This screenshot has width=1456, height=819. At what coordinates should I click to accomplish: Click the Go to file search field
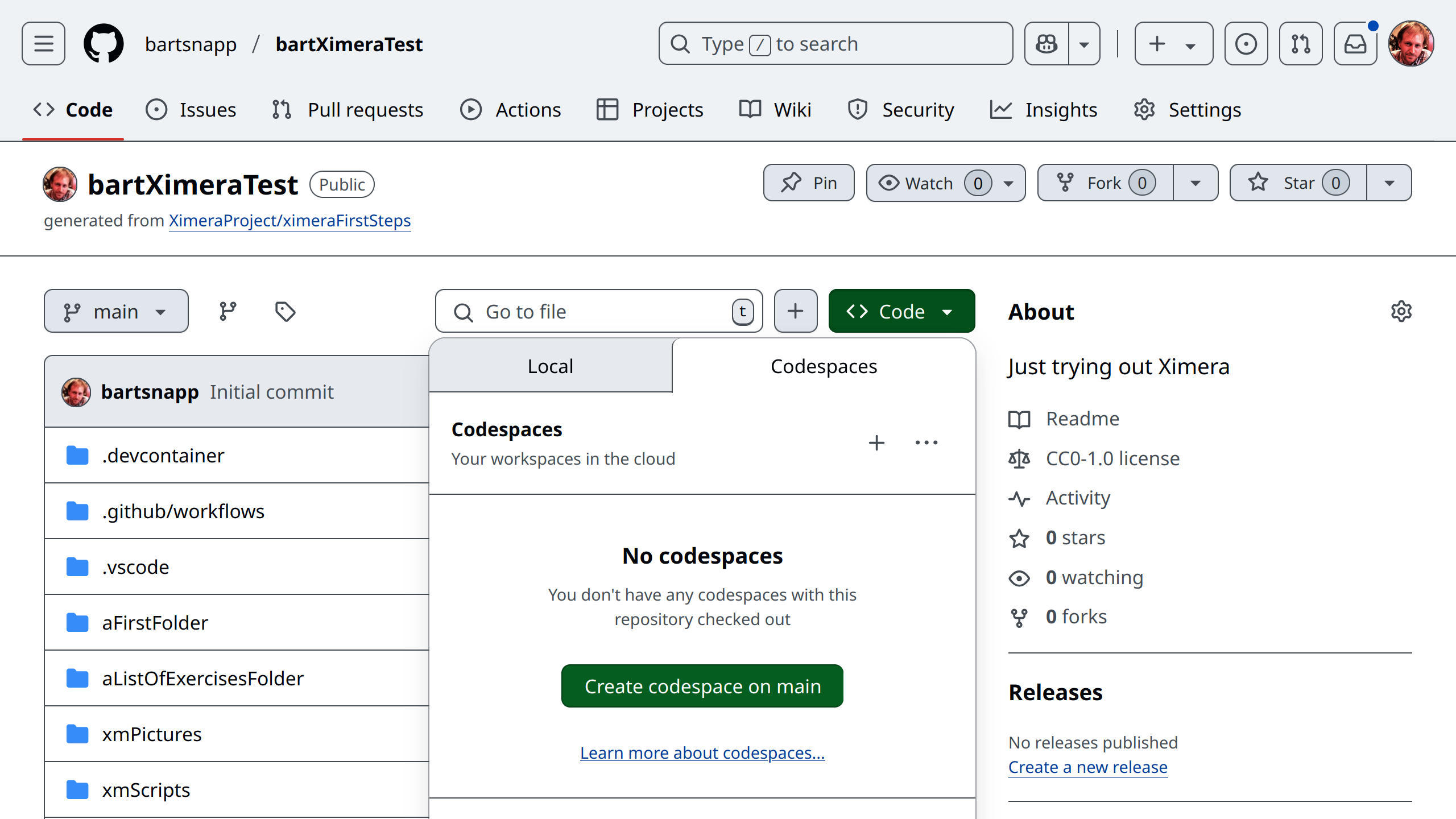point(597,311)
